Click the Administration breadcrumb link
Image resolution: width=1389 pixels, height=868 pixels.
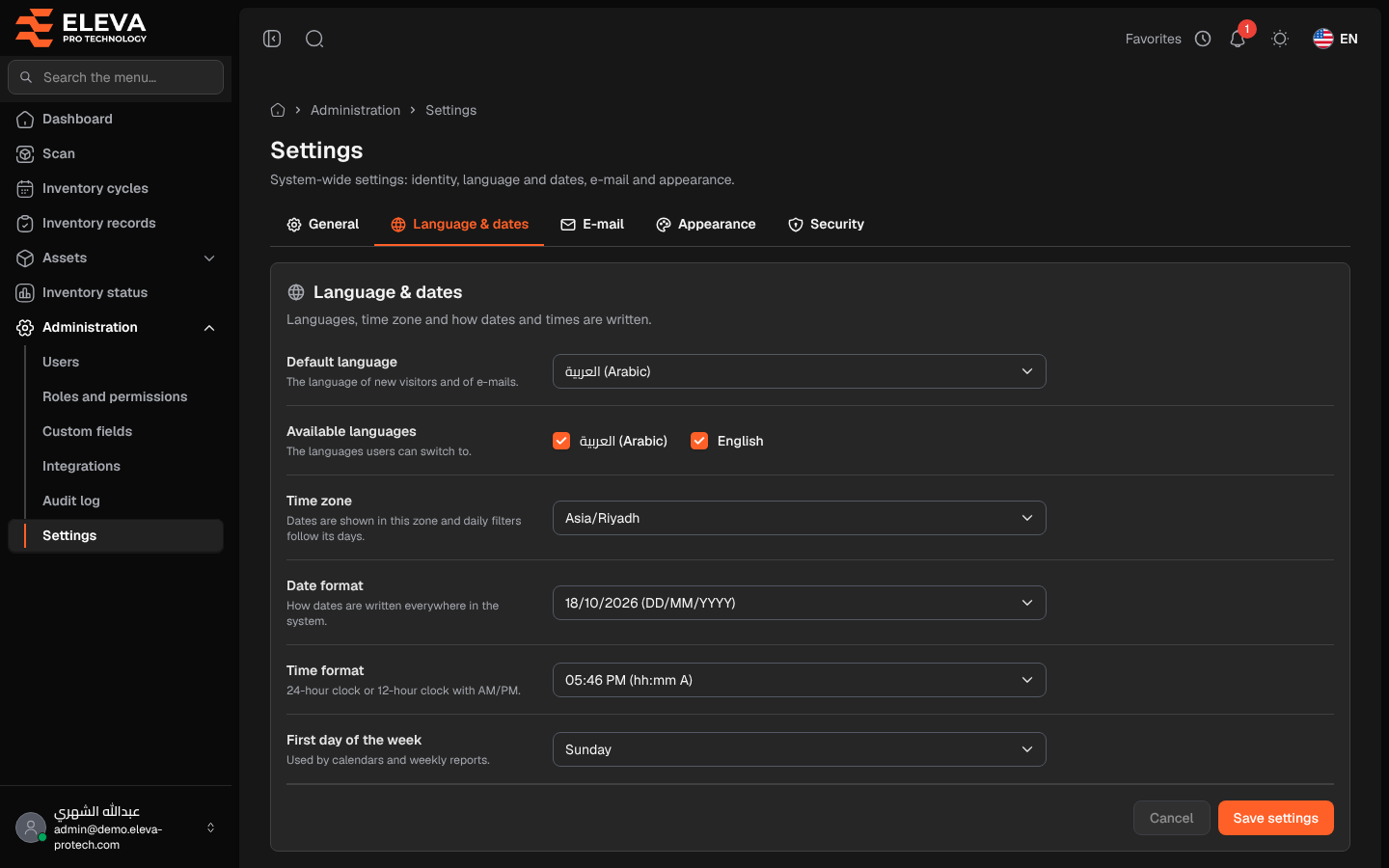[x=355, y=110]
